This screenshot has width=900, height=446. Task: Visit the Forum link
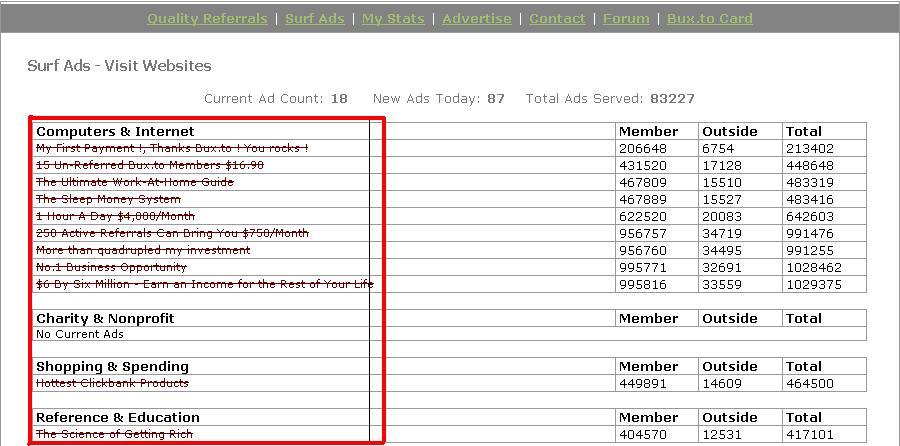(x=626, y=18)
